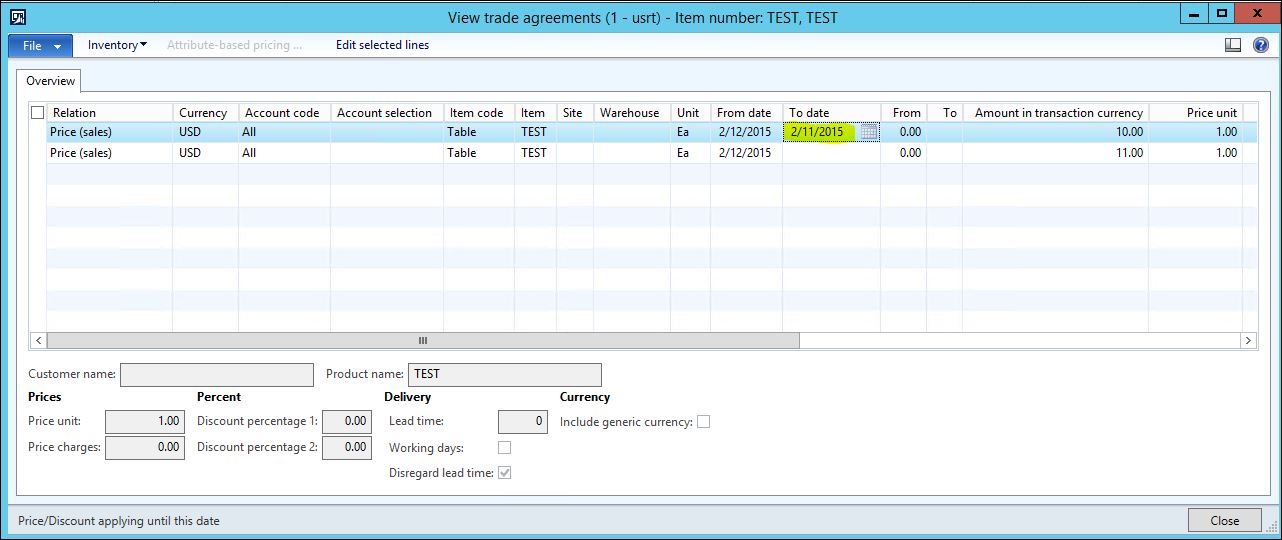Click the horizontal scrollbar thumb

[x=422, y=341]
